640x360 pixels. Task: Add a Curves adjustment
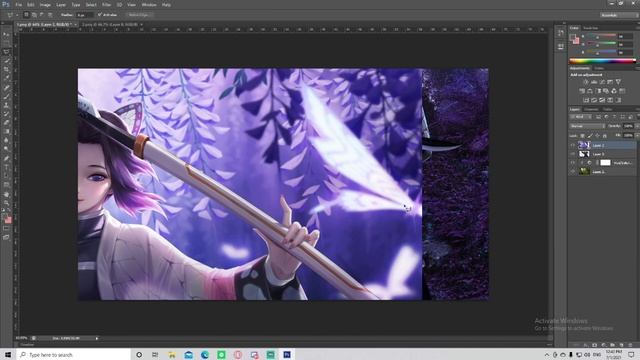tap(602, 82)
